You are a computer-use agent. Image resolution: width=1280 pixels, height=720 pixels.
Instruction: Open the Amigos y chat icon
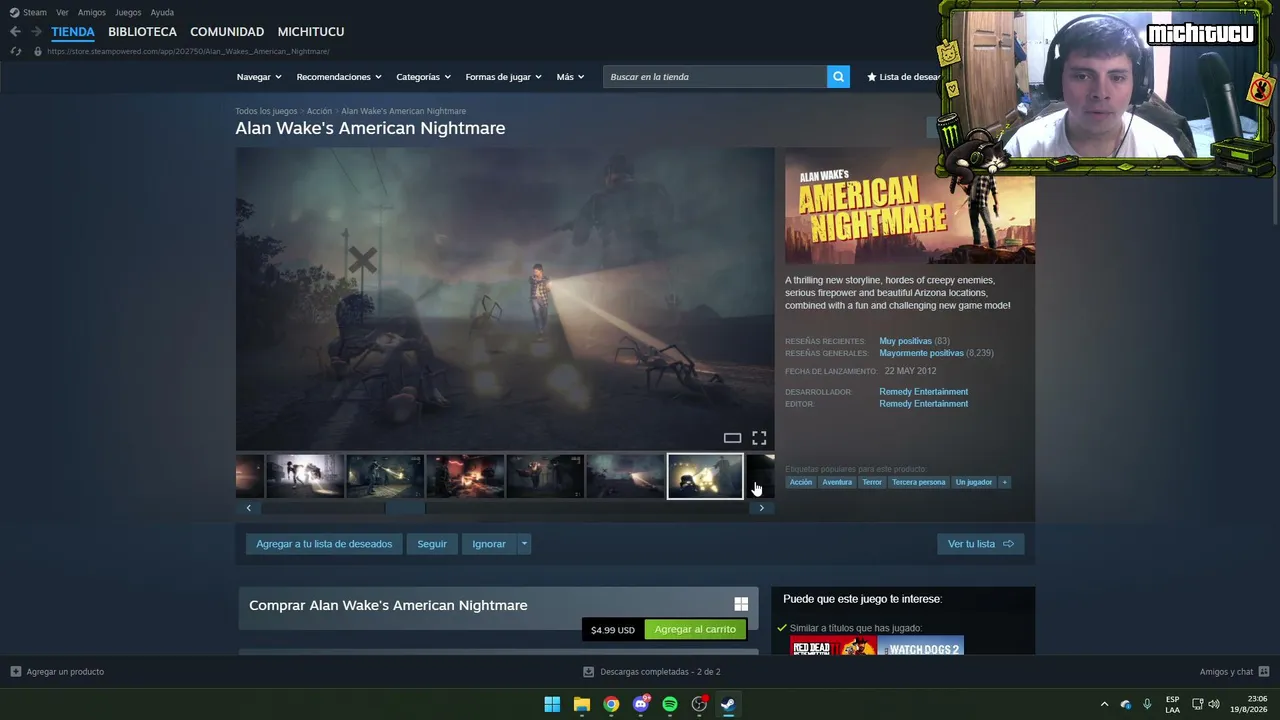pos(1264,672)
